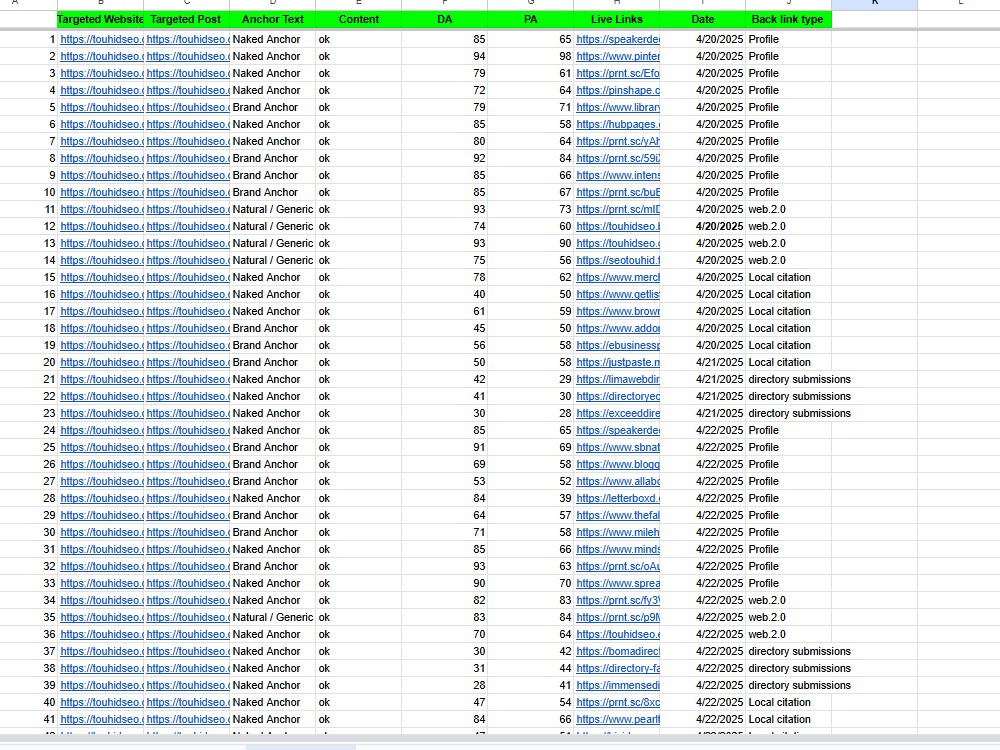
Task: Select row number 36 cell
Action: pos(29,635)
